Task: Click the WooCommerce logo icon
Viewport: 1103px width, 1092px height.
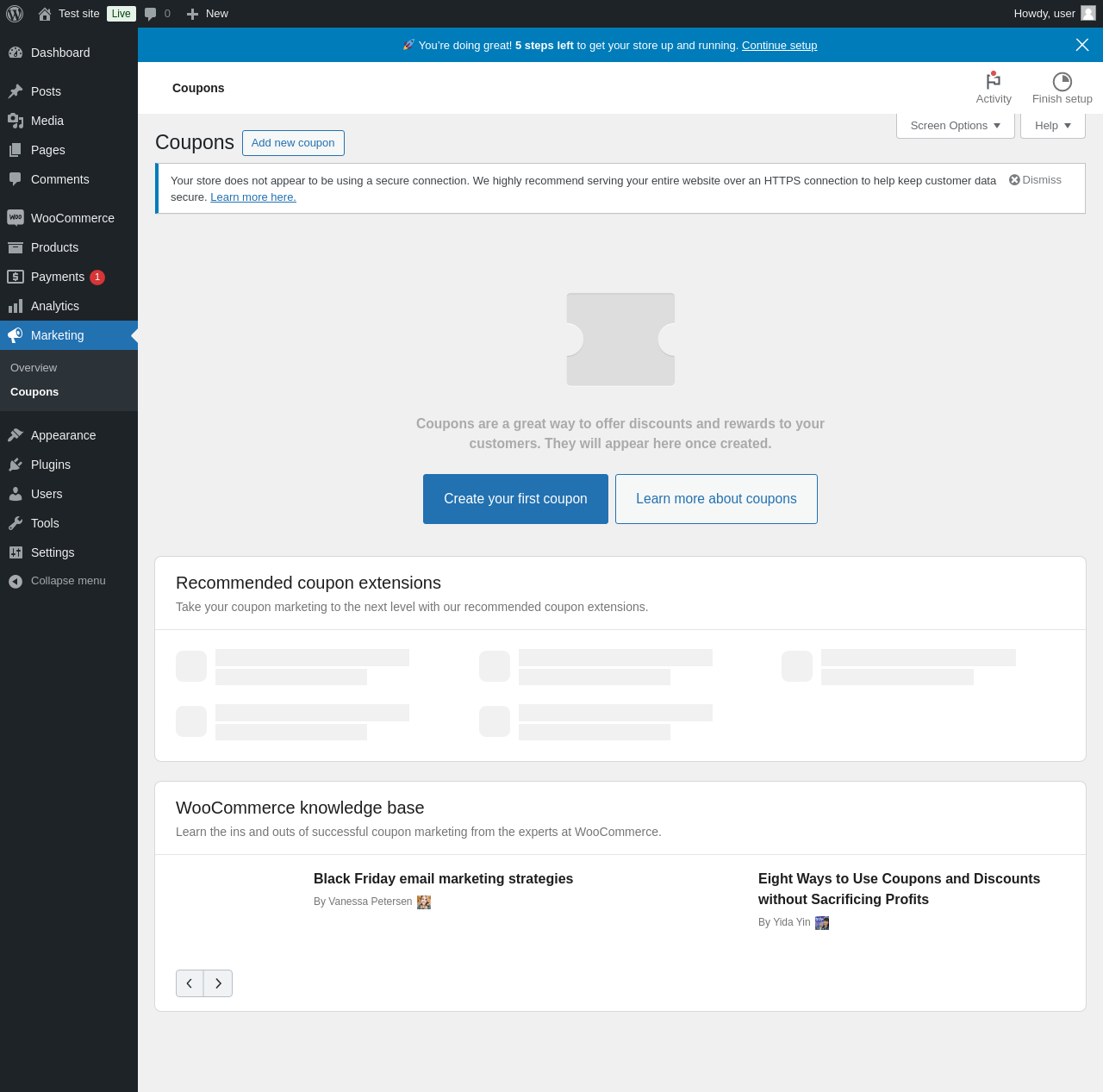Action: [x=16, y=218]
